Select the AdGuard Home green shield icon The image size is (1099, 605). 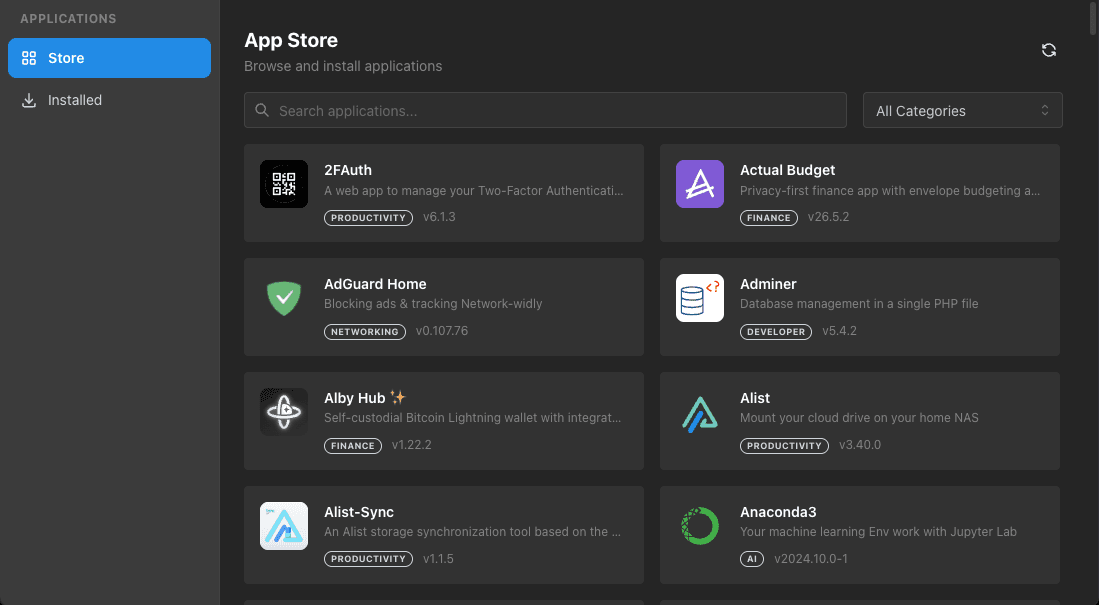(x=284, y=298)
